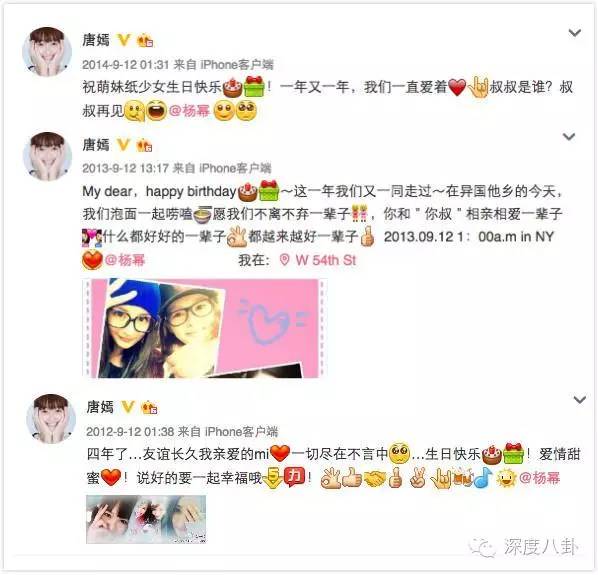View the 2012 post's photo collage thumbnail

[146, 519]
